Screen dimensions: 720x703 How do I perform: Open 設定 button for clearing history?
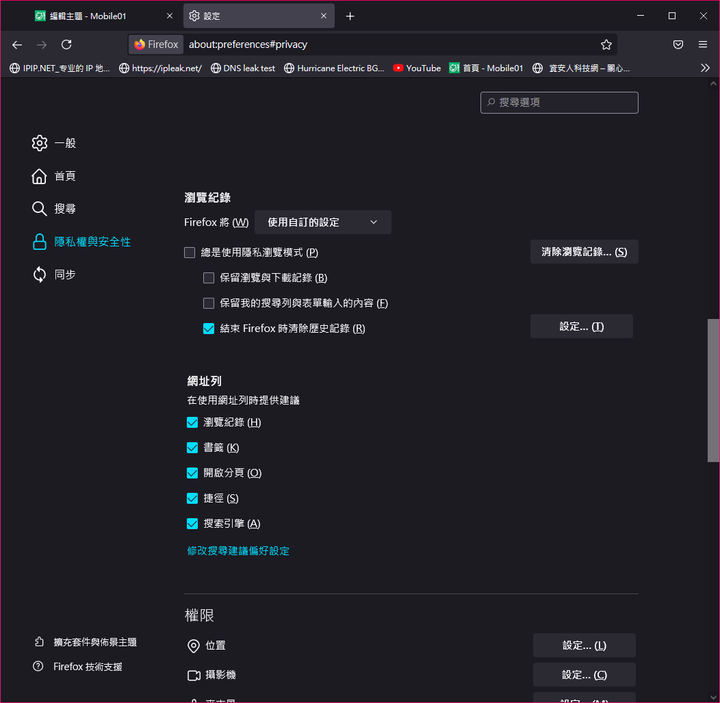click(x=581, y=326)
